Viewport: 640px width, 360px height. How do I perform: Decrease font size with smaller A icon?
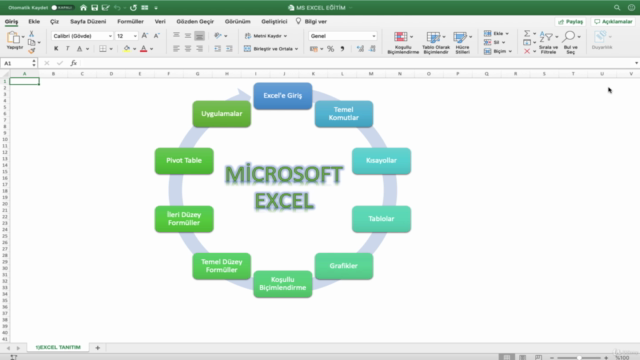click(x=157, y=36)
